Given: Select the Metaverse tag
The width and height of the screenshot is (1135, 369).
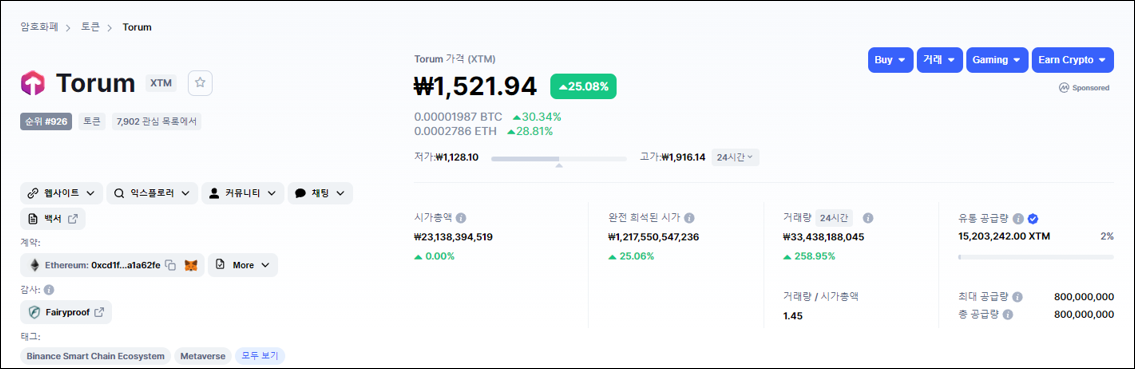Looking at the screenshot, I should [x=203, y=356].
